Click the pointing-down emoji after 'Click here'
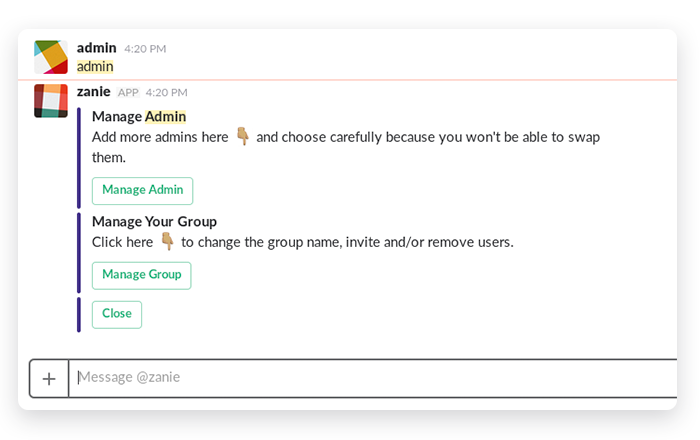This screenshot has width=700, height=440. (x=167, y=241)
